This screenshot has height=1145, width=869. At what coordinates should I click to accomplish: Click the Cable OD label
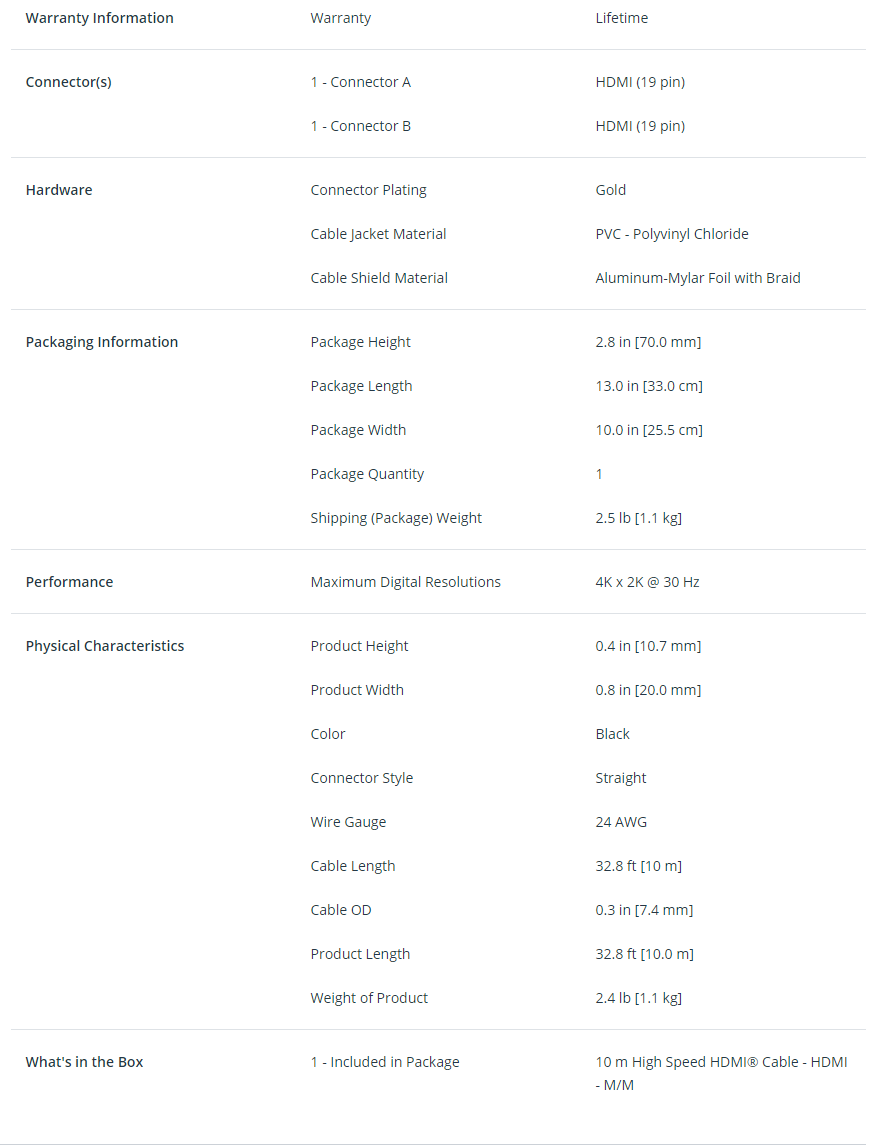click(x=340, y=910)
